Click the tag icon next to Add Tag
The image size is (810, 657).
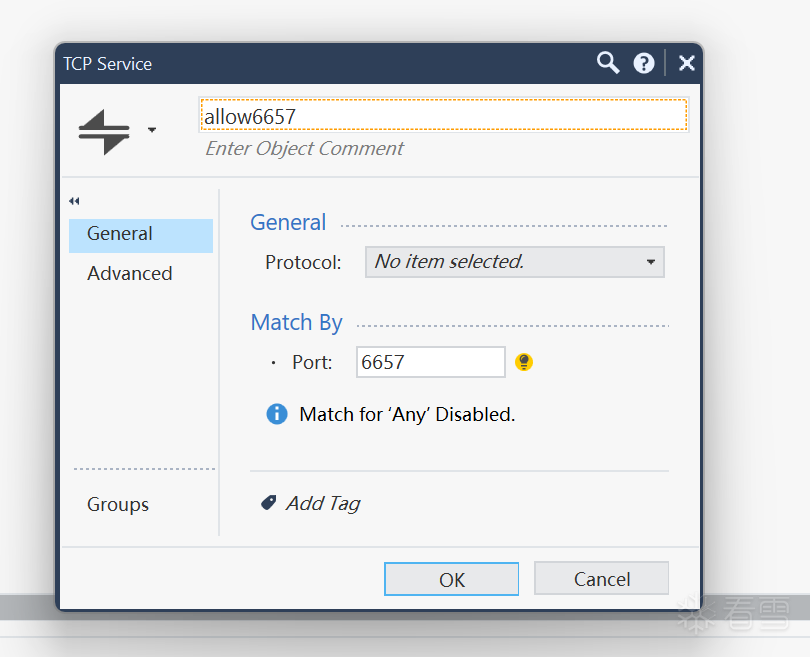[x=268, y=503]
